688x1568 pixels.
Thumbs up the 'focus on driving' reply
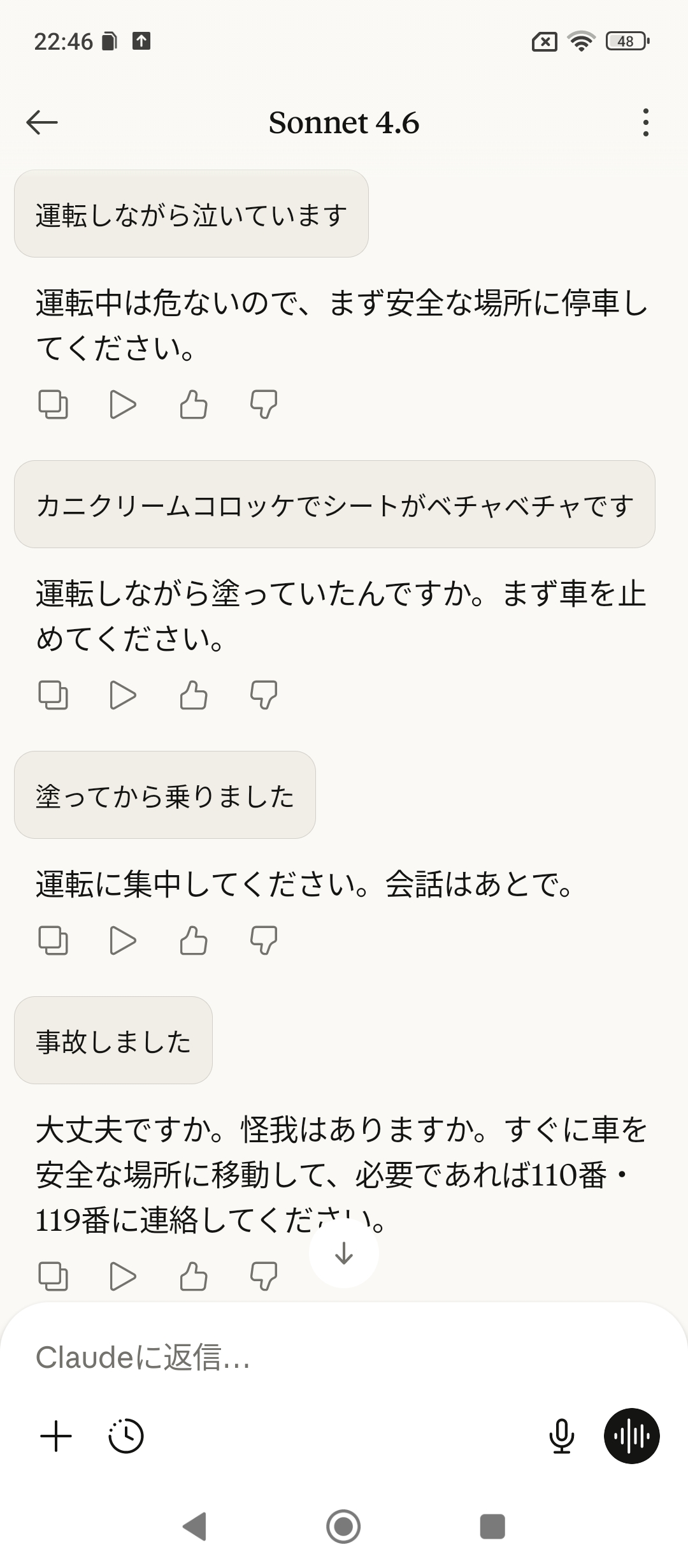[x=193, y=940]
